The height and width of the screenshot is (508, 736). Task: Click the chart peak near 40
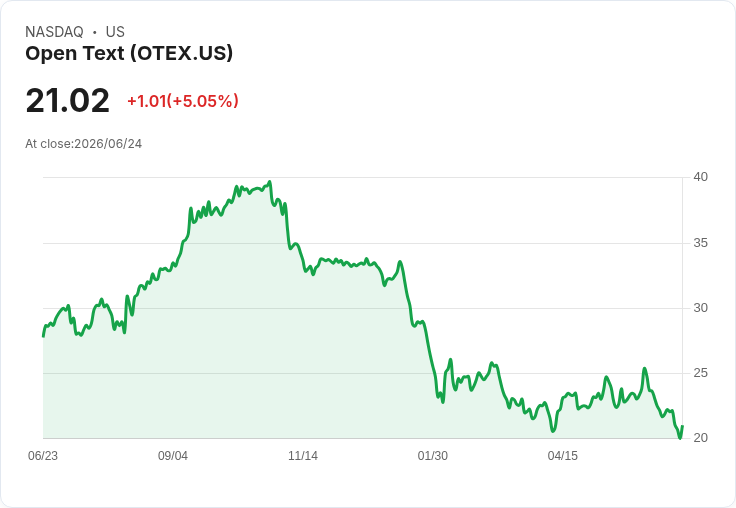[269, 182]
